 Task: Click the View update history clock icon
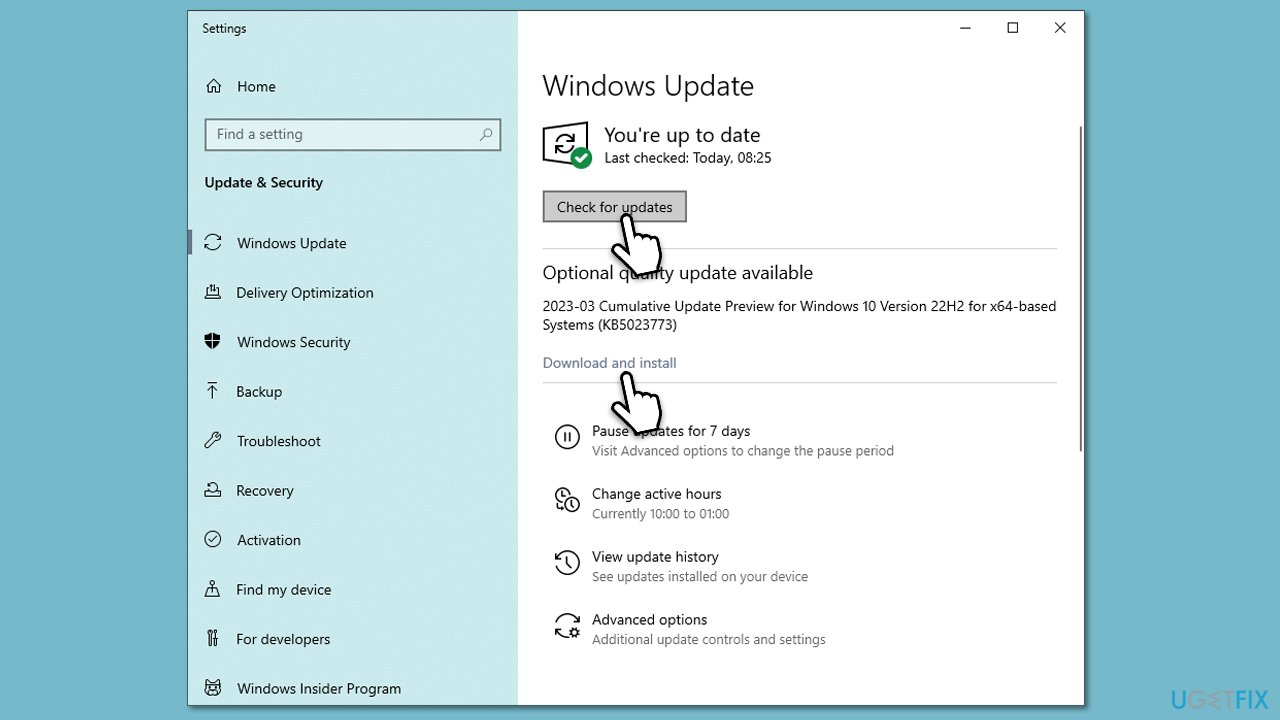click(567, 563)
